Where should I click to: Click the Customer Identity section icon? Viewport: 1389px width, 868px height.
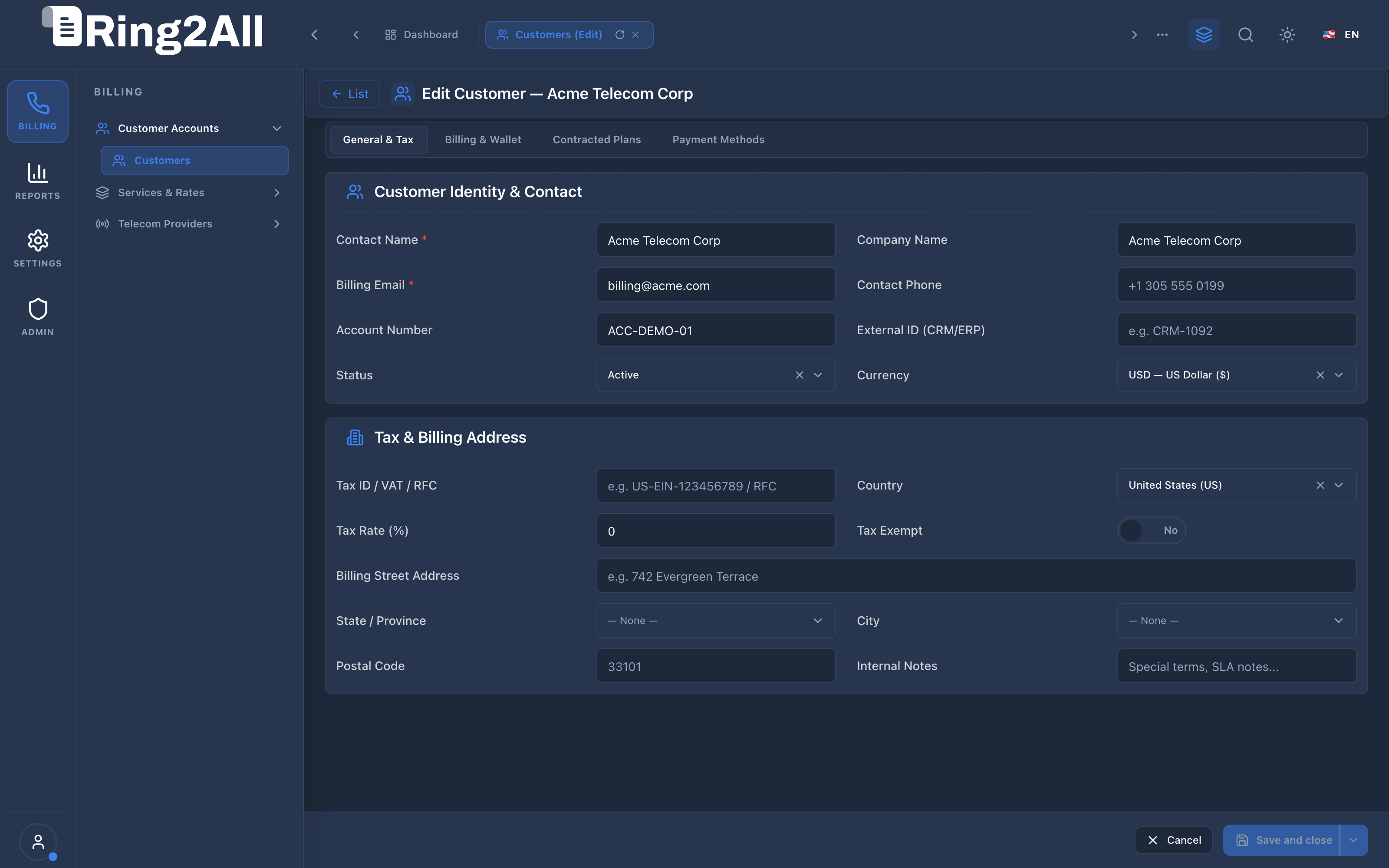[355, 192]
